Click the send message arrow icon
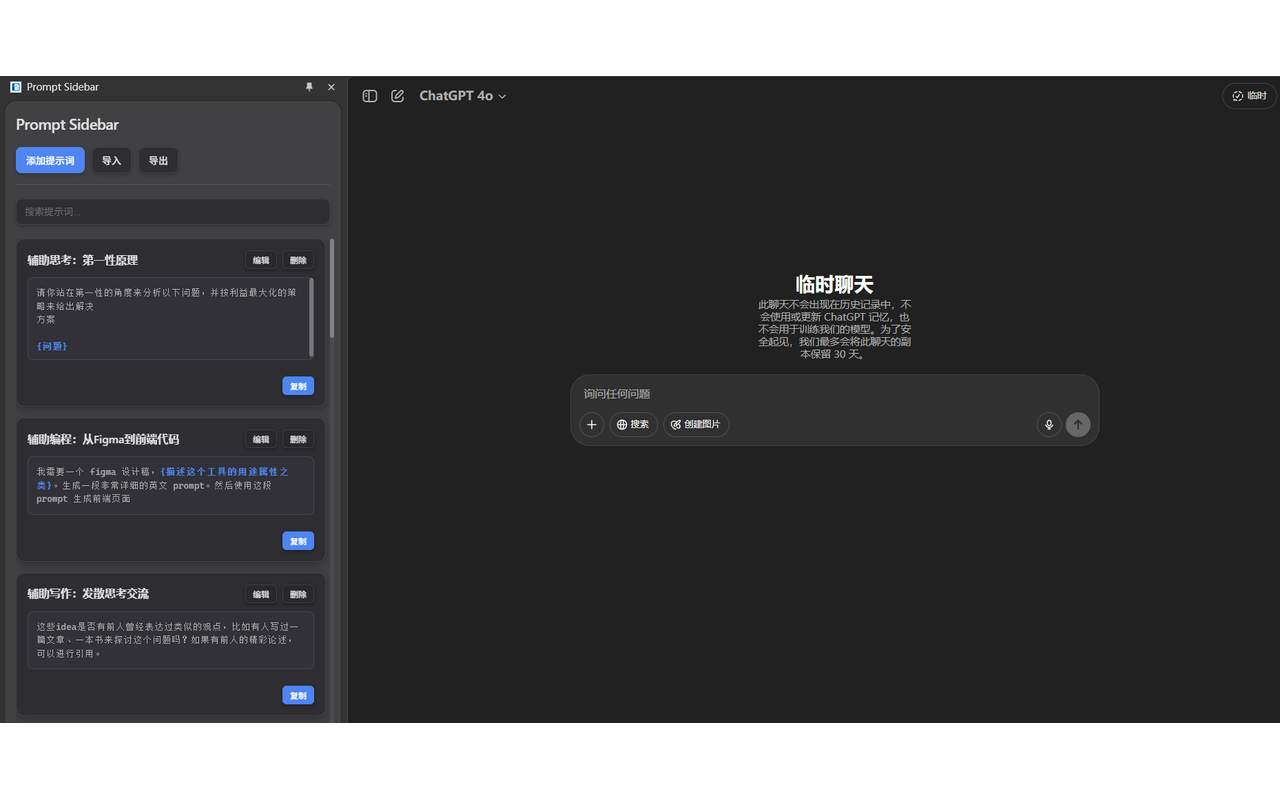This screenshot has width=1280, height=800. coord(1078,424)
